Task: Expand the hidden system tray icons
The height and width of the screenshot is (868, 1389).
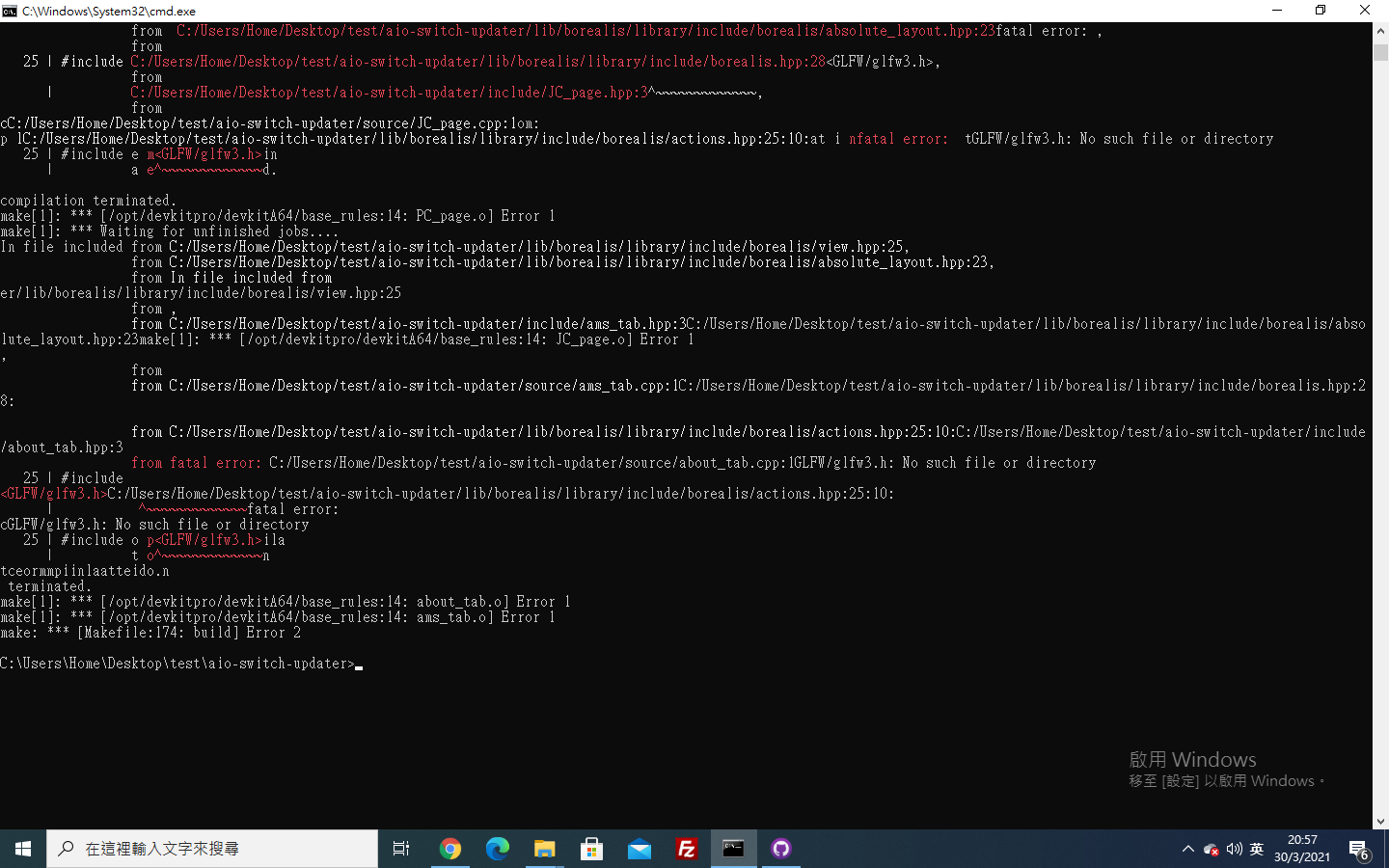Action: pos(1188,849)
